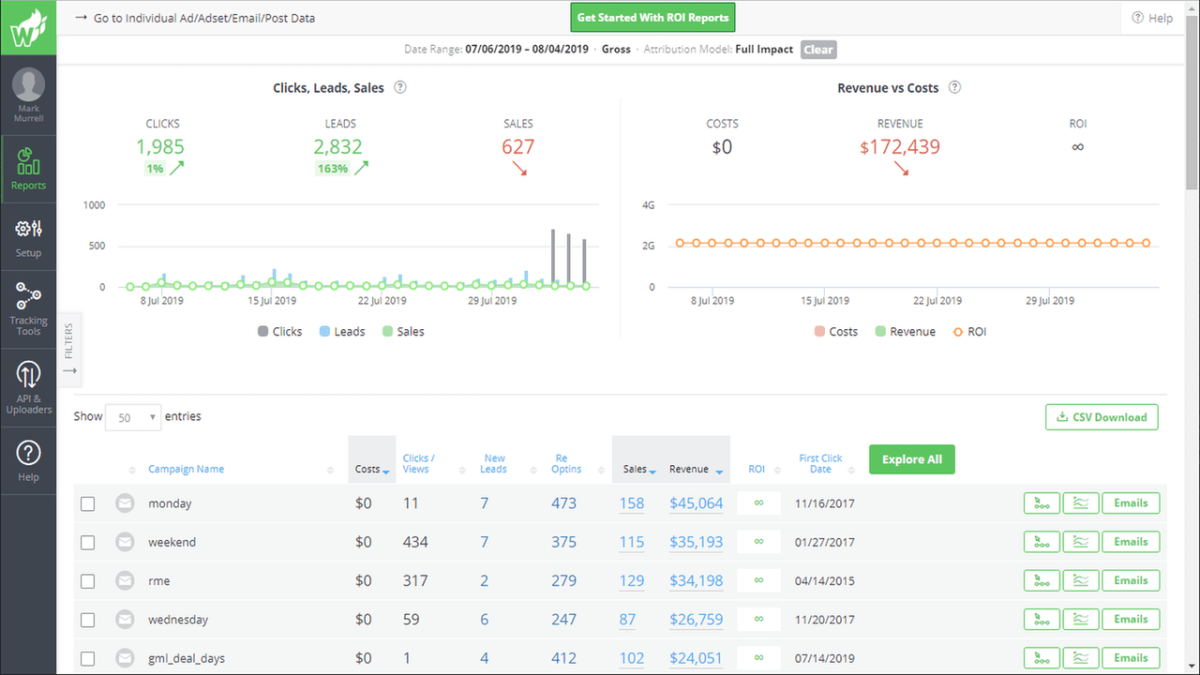Click Emails button for weekend row
The image size is (1200, 675).
[1131, 542]
